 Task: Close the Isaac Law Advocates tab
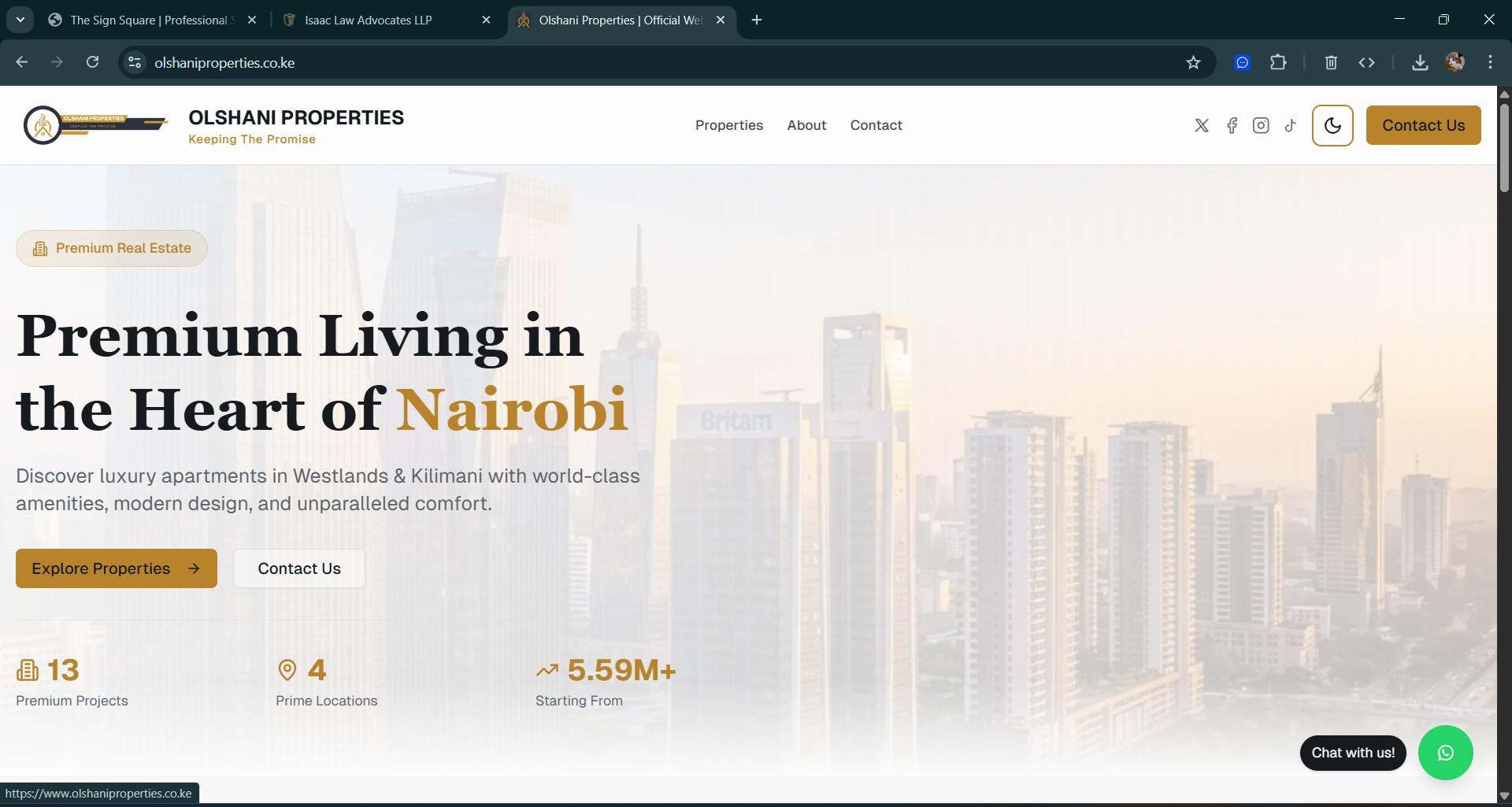(x=486, y=20)
